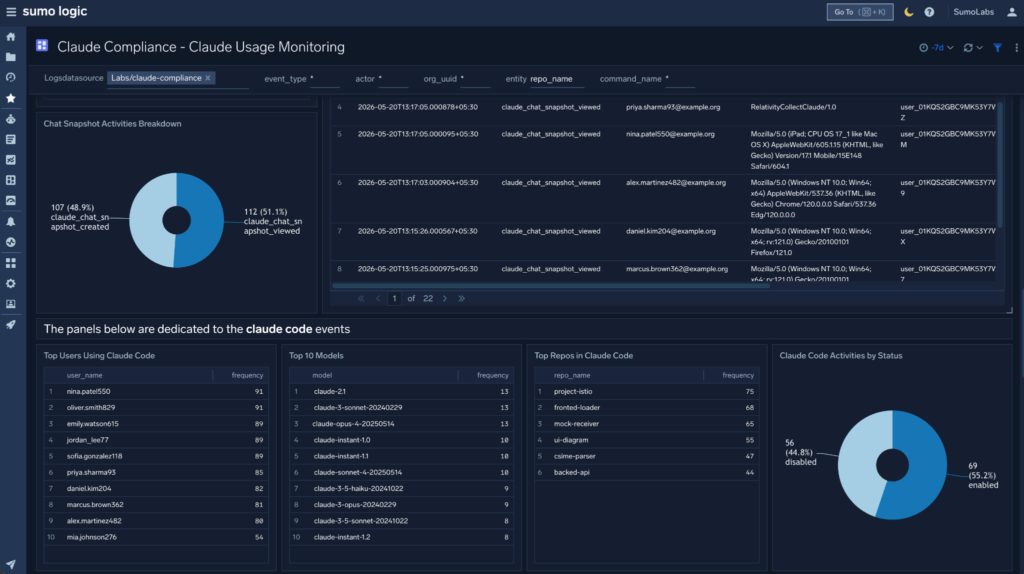Viewport: 1024px width, 574px height.
Task: Click the enabled slice of Claude Code status pie
Action: coord(927,465)
